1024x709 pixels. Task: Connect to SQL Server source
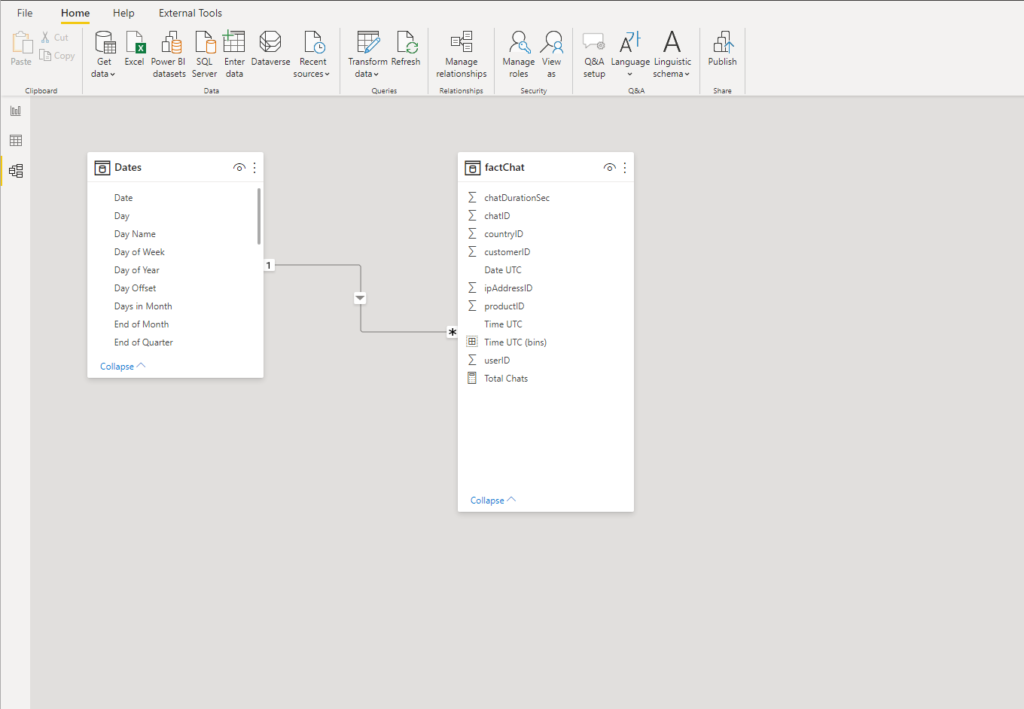[204, 54]
